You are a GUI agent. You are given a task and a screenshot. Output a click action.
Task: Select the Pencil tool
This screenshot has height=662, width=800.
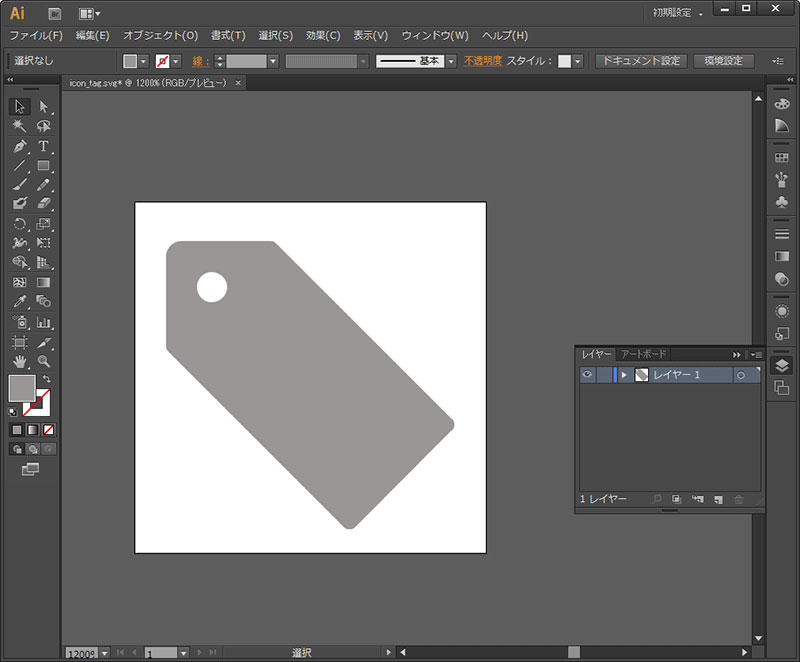coord(43,184)
